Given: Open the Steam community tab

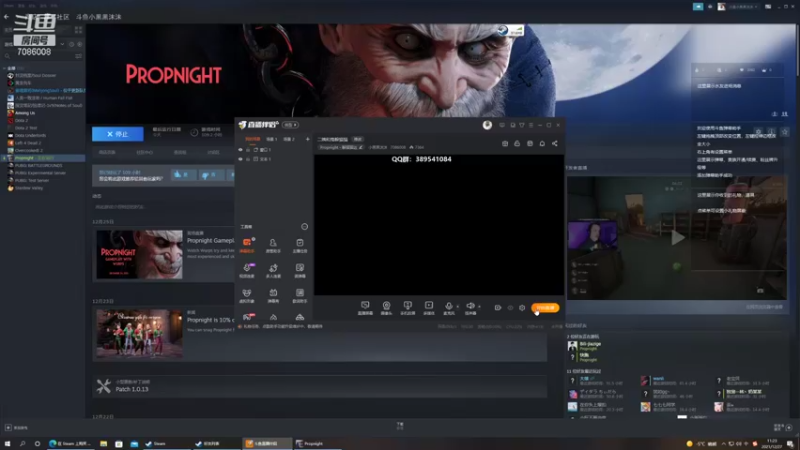Looking at the screenshot, I should pyautogui.click(x=63, y=17).
